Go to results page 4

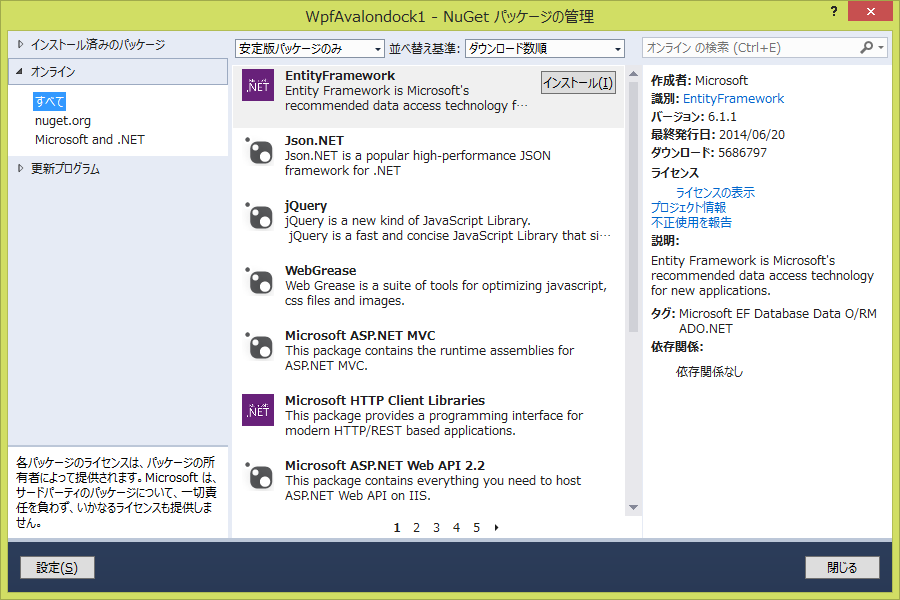(x=456, y=528)
